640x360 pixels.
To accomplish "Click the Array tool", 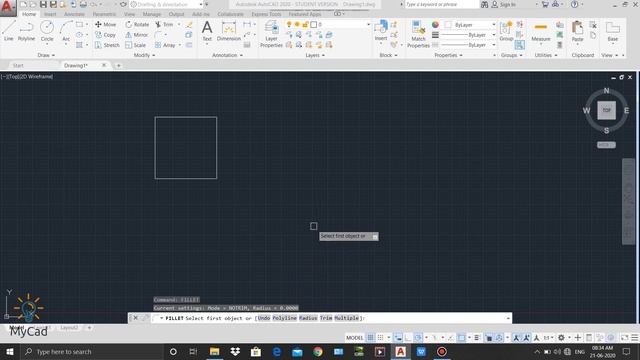I will pyautogui.click(x=165, y=45).
